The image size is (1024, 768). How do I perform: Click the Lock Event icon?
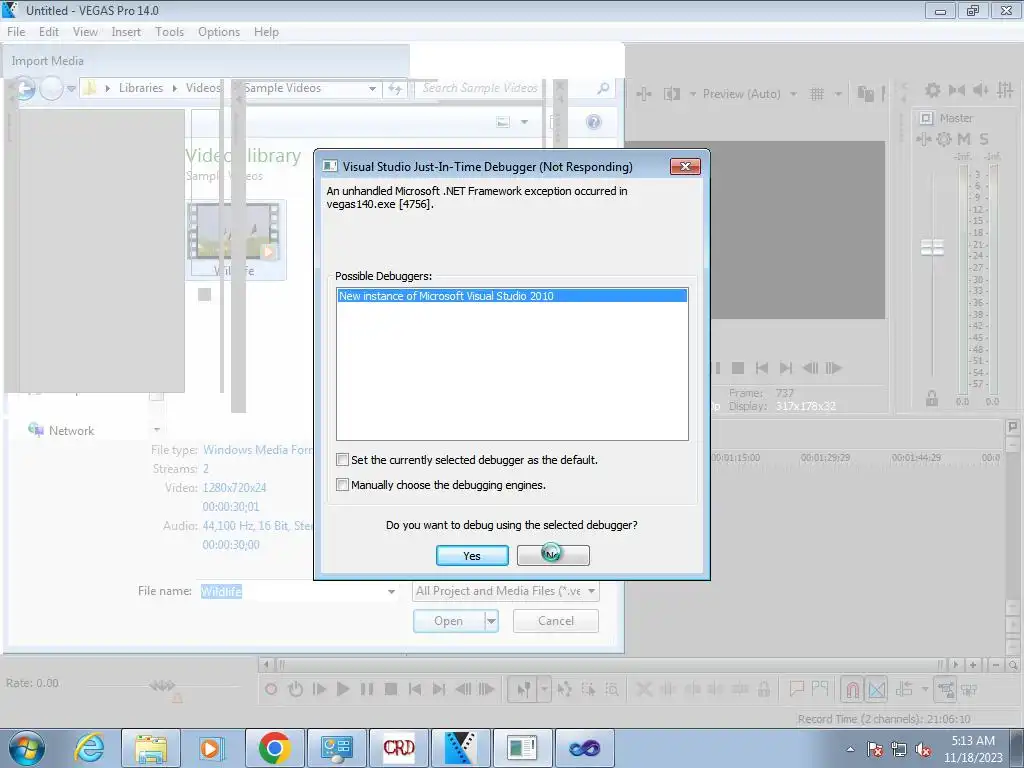[x=763, y=689]
